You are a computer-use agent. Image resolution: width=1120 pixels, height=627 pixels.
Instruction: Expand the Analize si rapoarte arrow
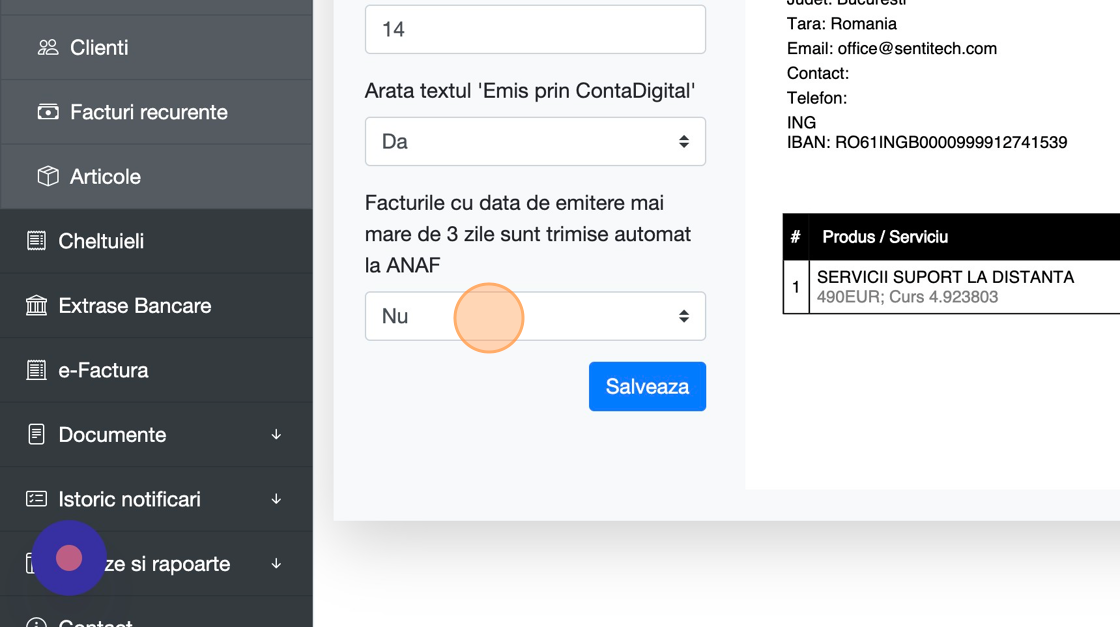(x=276, y=564)
